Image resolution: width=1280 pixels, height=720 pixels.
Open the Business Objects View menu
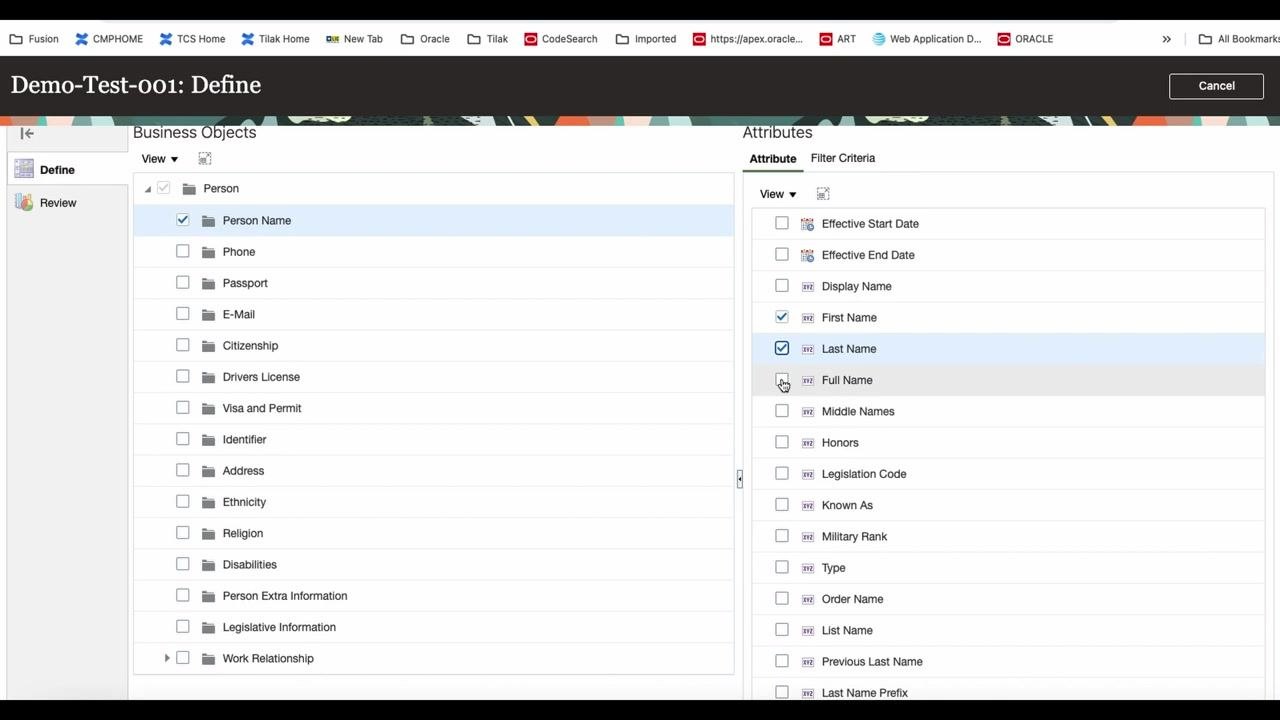click(x=160, y=159)
